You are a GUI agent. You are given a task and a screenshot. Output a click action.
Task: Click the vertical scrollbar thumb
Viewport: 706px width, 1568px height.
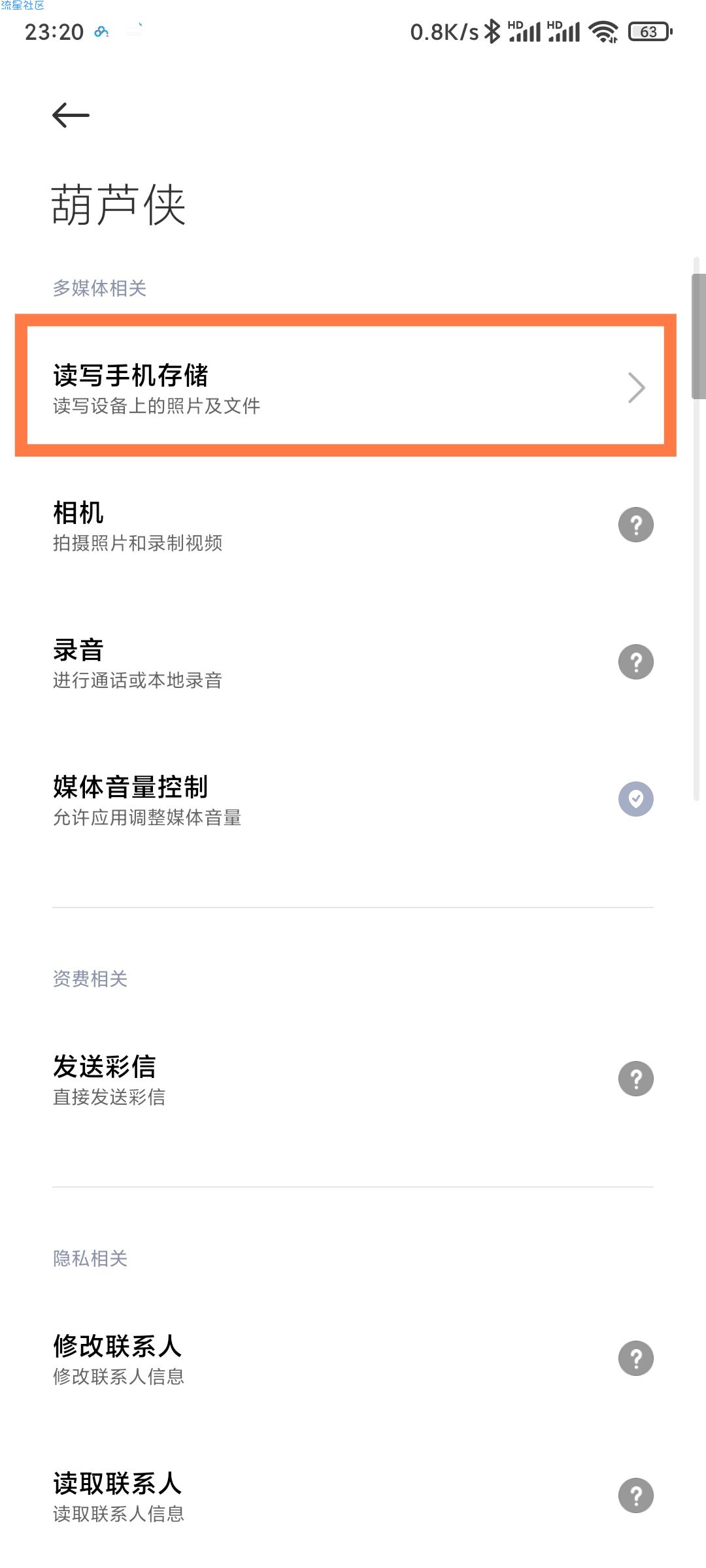[x=698, y=336]
